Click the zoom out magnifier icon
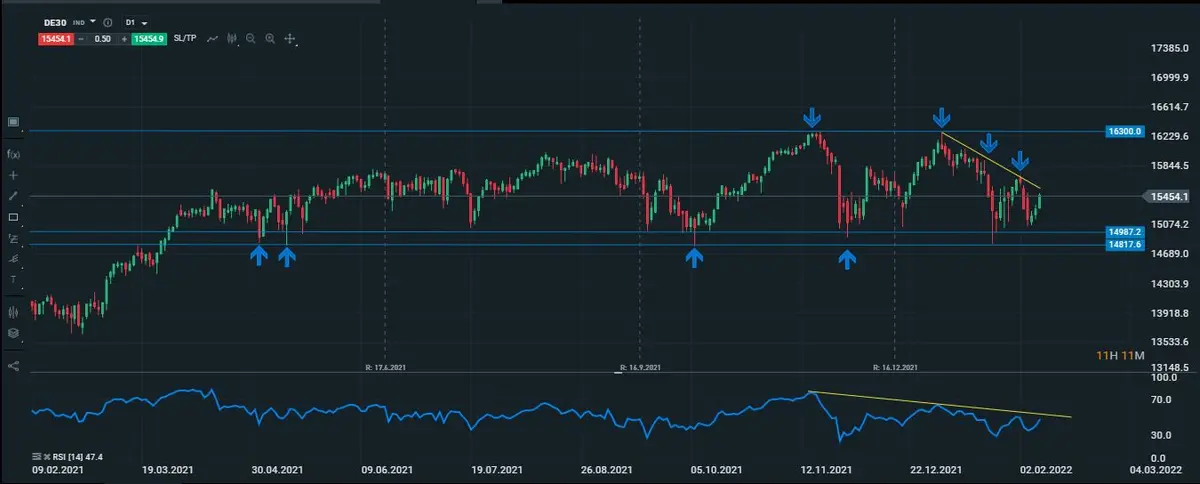The width and height of the screenshot is (1200, 484). coord(250,39)
